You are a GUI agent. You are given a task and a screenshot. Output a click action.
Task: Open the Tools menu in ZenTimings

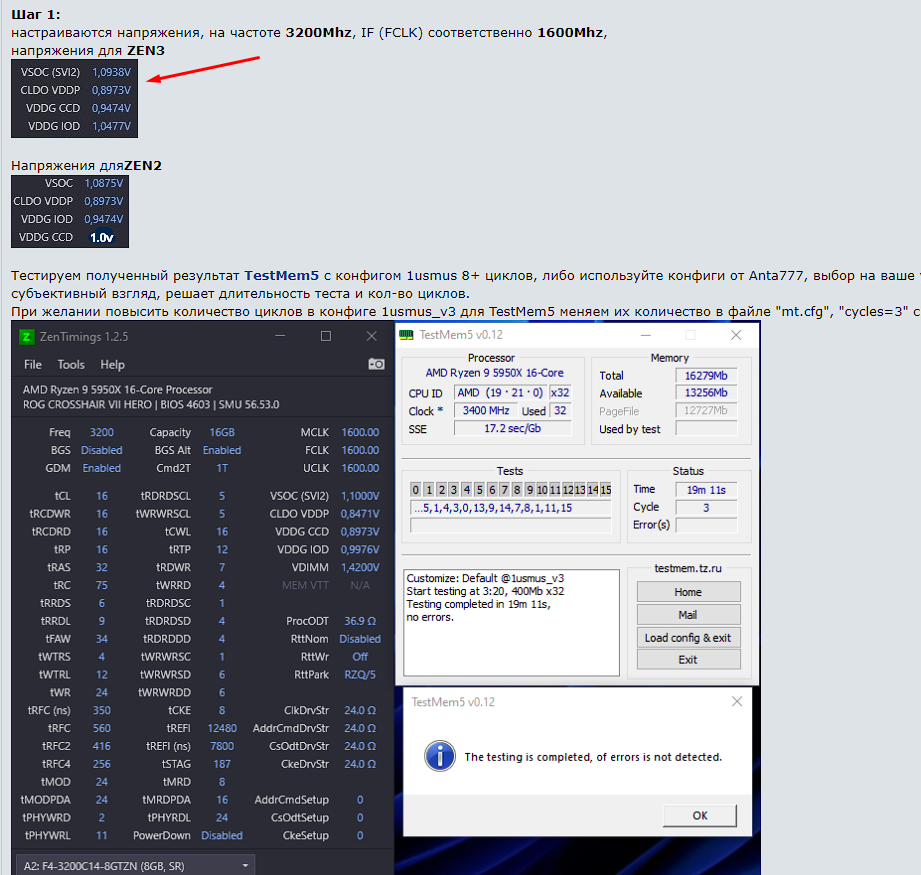click(x=71, y=365)
